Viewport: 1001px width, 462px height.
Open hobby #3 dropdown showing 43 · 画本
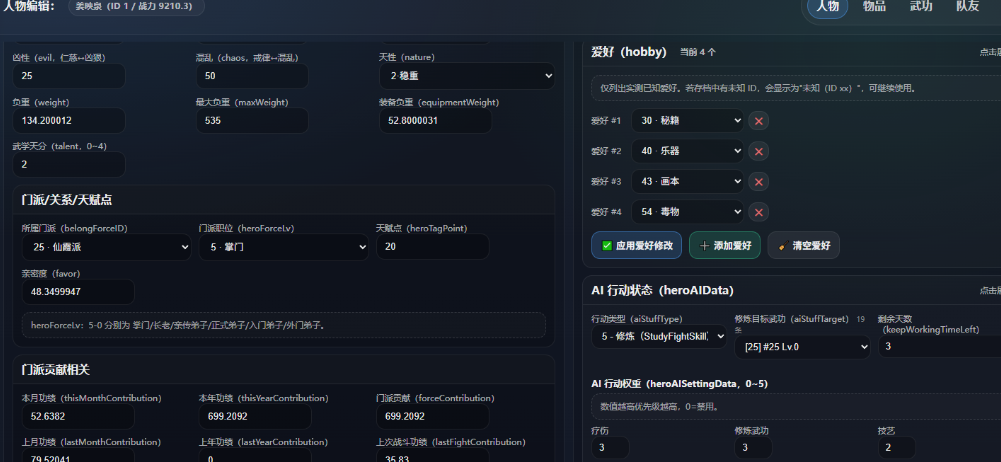click(x=688, y=182)
